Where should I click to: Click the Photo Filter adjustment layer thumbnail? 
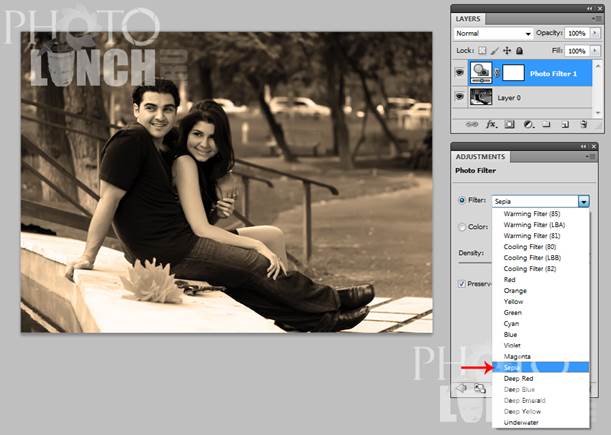(x=481, y=73)
